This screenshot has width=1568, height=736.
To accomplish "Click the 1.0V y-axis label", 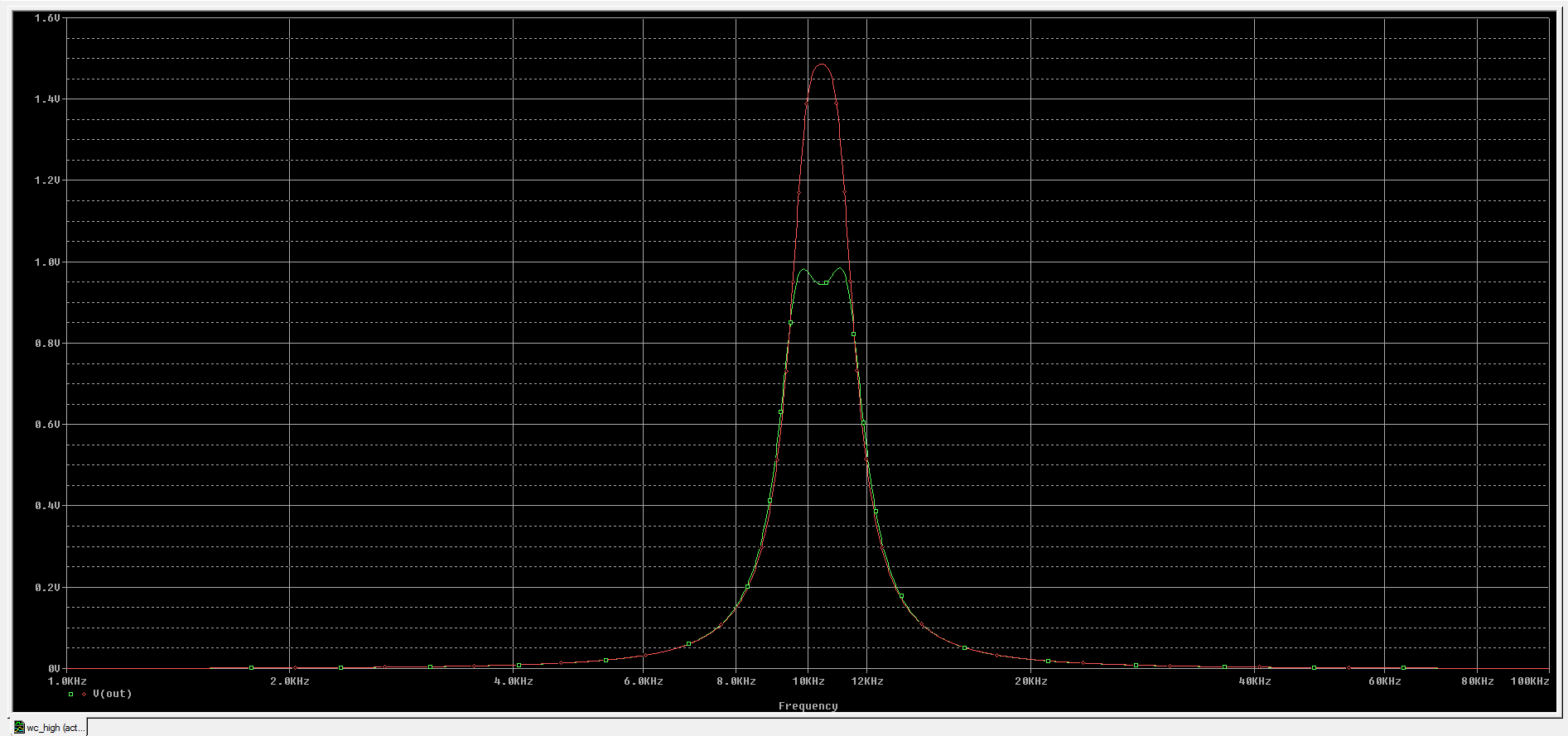I will 47,262.
